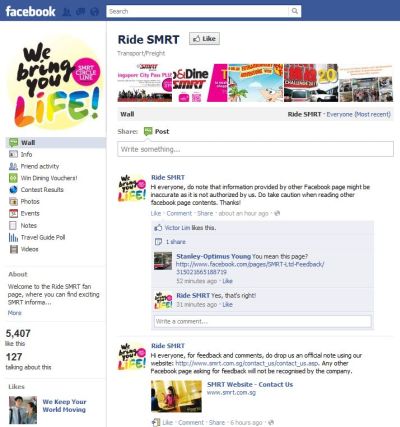Open friend requests icon in header
Screen dimensions: 400x427
[x=67, y=12]
